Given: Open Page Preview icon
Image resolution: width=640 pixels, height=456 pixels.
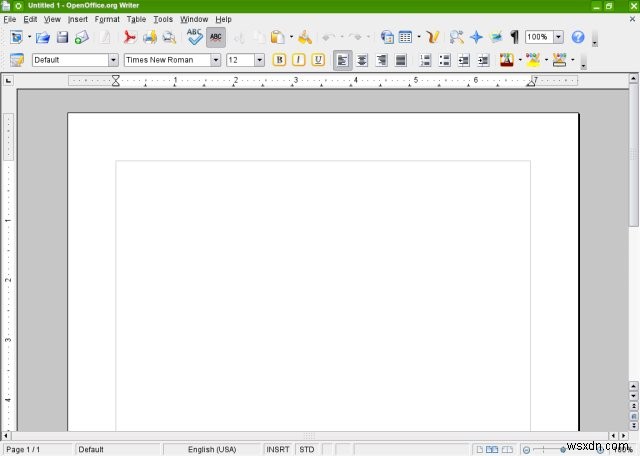Looking at the screenshot, I should 169,37.
